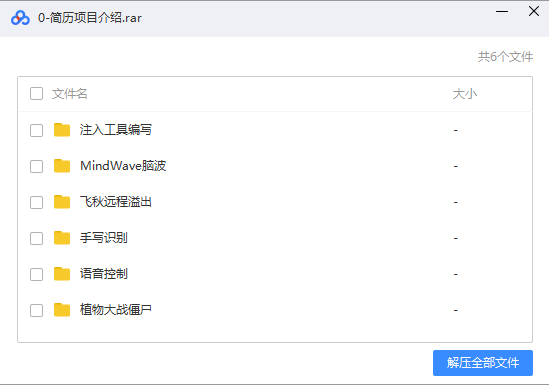Viewport: 549px width, 385px height.
Task: Click folder icon of 植物大战僵尸
Action: coord(62,310)
